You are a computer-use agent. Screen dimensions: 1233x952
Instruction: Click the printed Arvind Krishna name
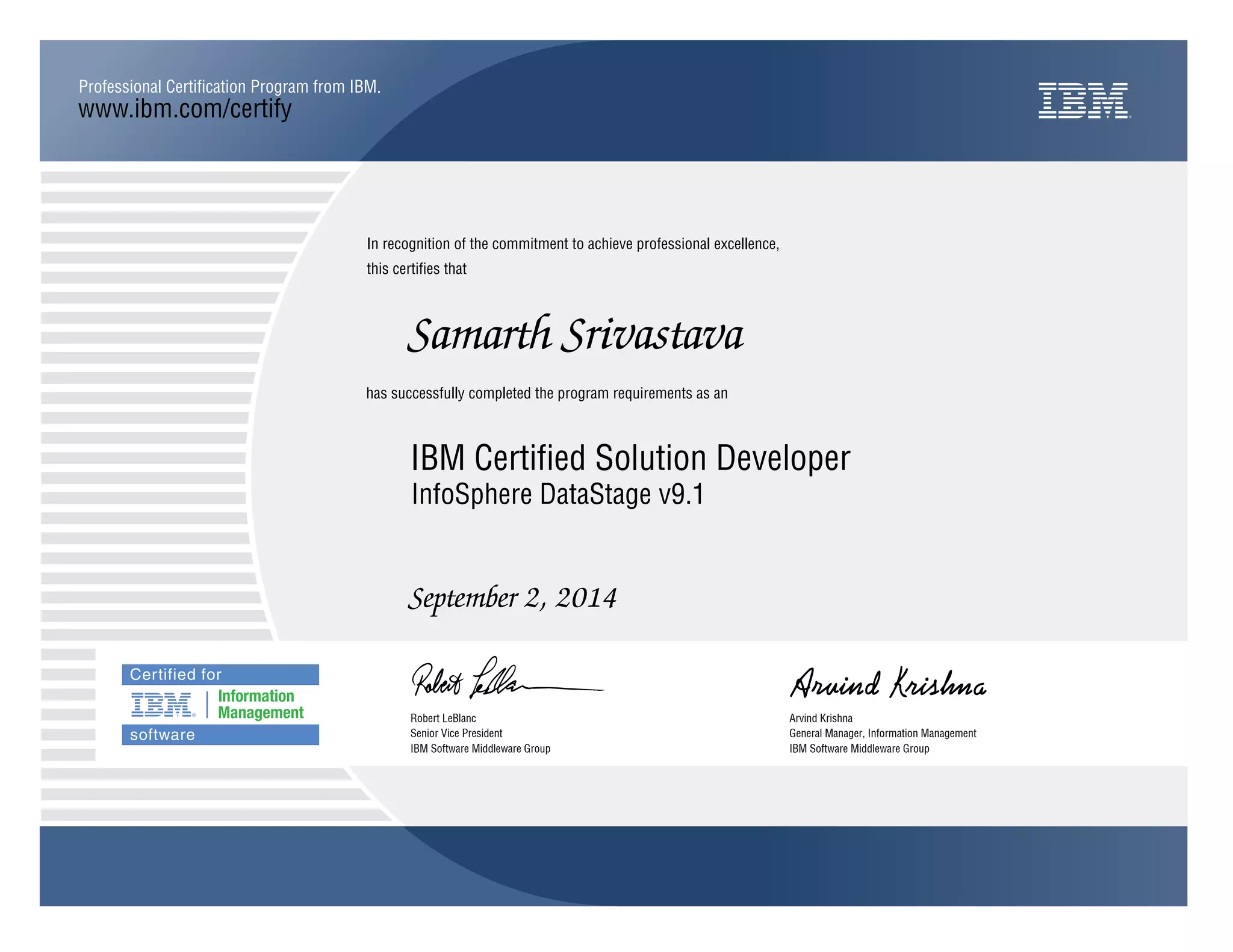coord(821,718)
